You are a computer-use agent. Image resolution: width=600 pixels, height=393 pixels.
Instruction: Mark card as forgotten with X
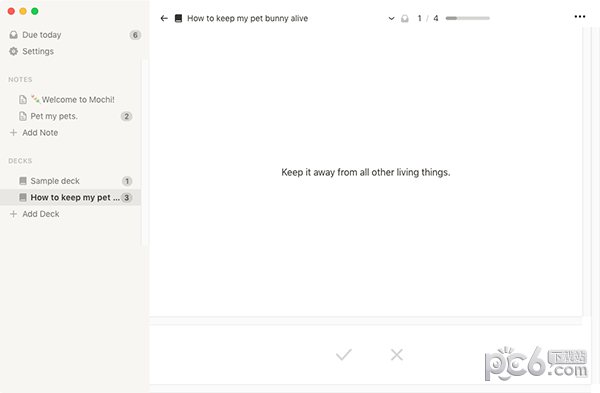(x=397, y=355)
